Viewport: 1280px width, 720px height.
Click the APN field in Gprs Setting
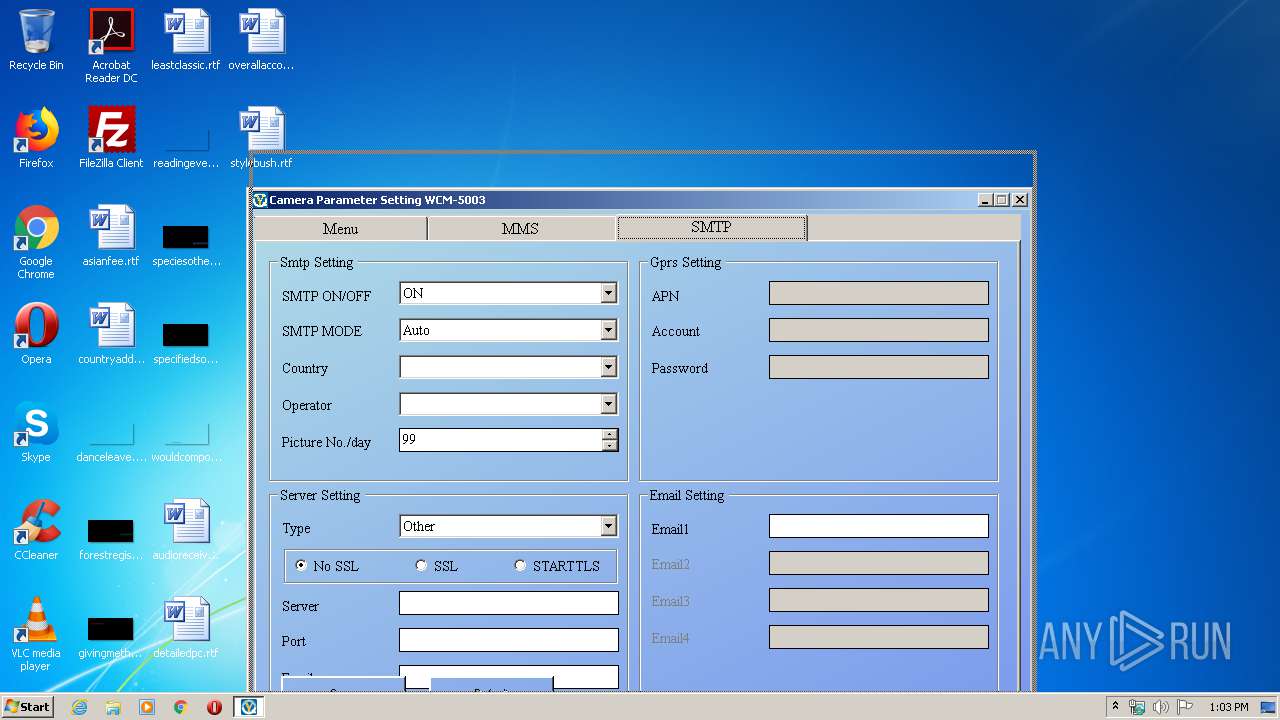[x=879, y=293]
